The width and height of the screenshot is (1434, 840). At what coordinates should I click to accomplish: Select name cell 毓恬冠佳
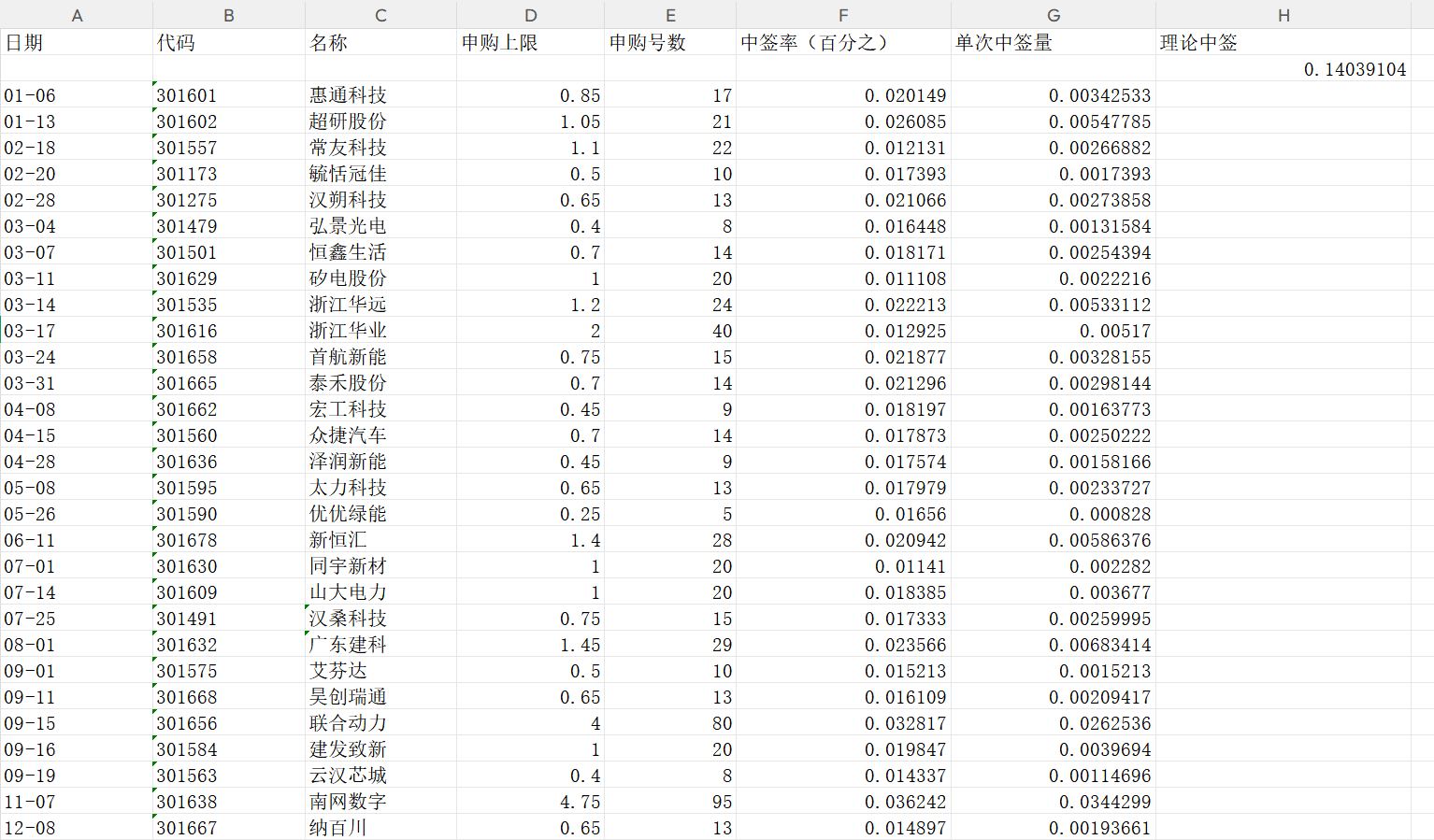click(380, 173)
